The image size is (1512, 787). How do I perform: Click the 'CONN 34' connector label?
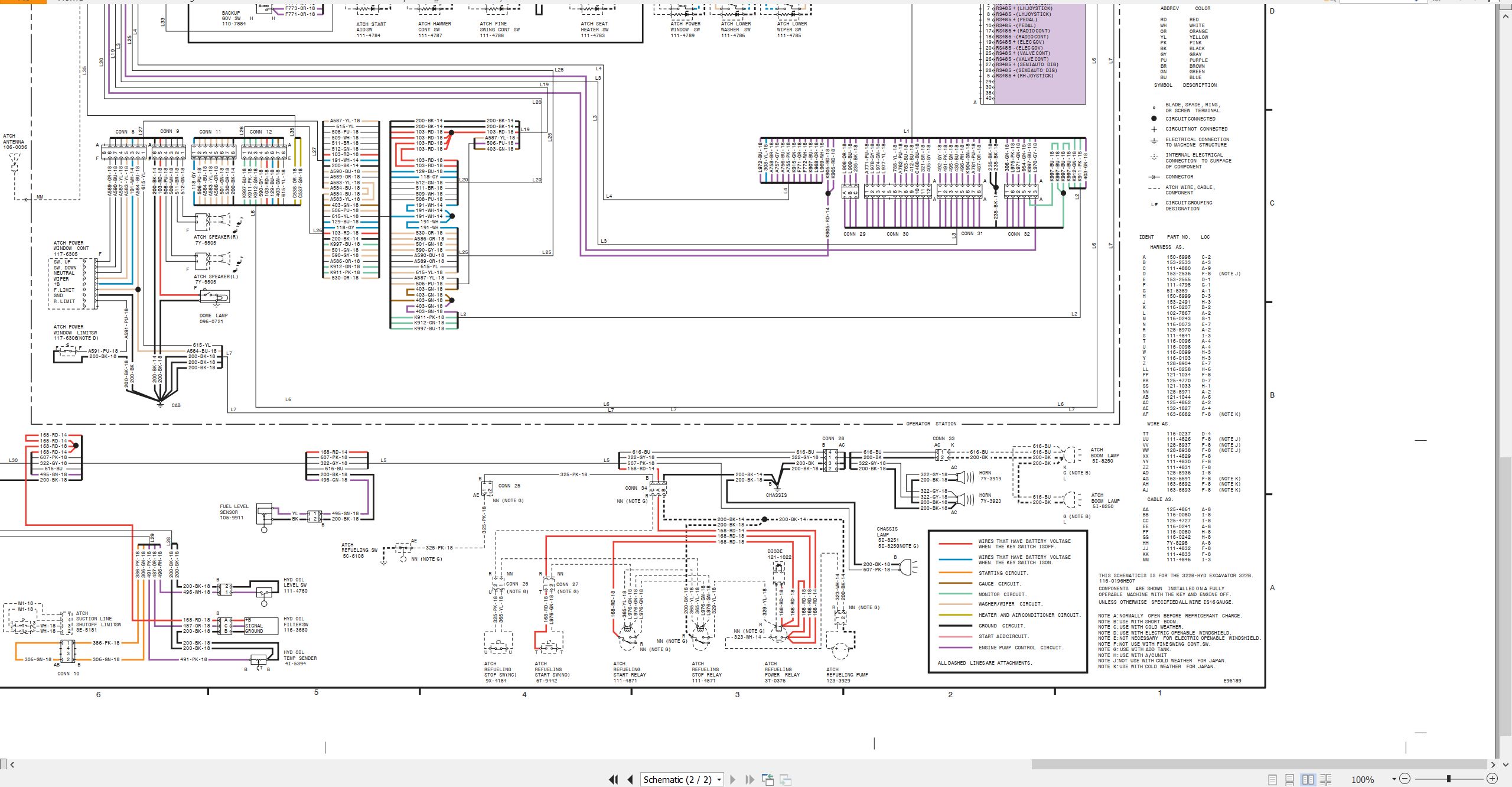(636, 488)
